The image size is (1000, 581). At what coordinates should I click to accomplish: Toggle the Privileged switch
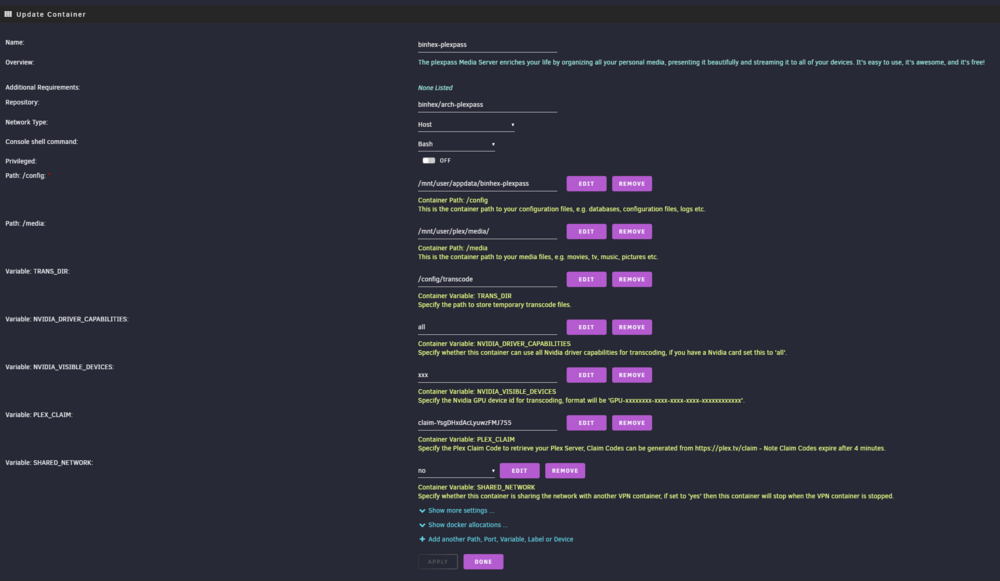(429, 161)
